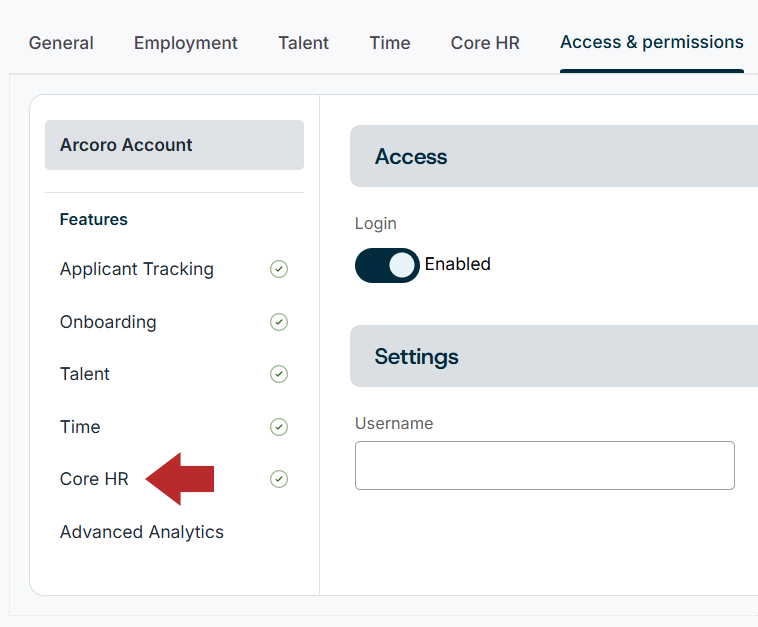758x627 pixels.
Task: Click check icon beside Onboarding
Action: click(279, 322)
